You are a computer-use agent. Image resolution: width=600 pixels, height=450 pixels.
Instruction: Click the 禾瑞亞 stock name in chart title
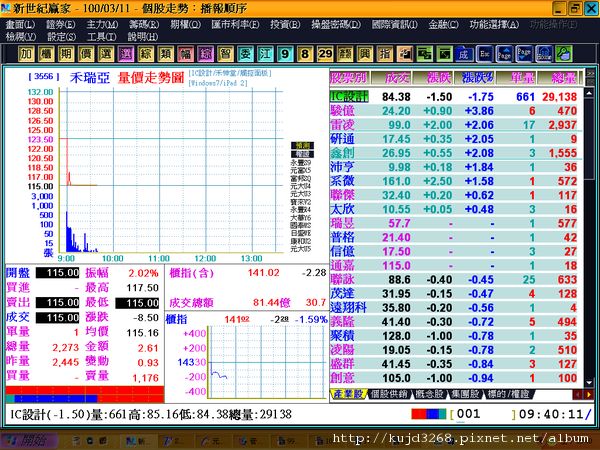pyautogui.click(x=90, y=78)
